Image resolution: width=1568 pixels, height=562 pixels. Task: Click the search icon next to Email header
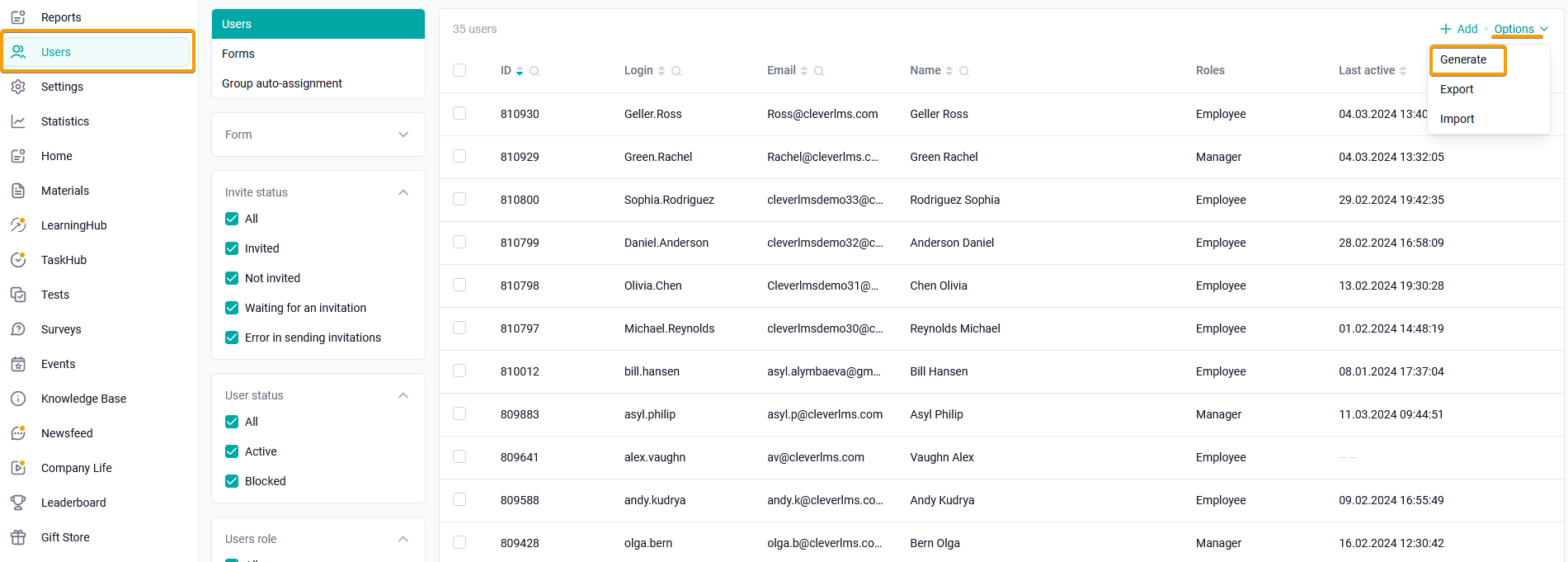[819, 71]
